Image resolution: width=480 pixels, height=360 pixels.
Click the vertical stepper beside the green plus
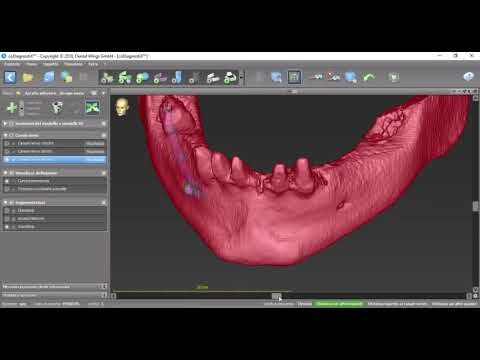(x=21, y=108)
